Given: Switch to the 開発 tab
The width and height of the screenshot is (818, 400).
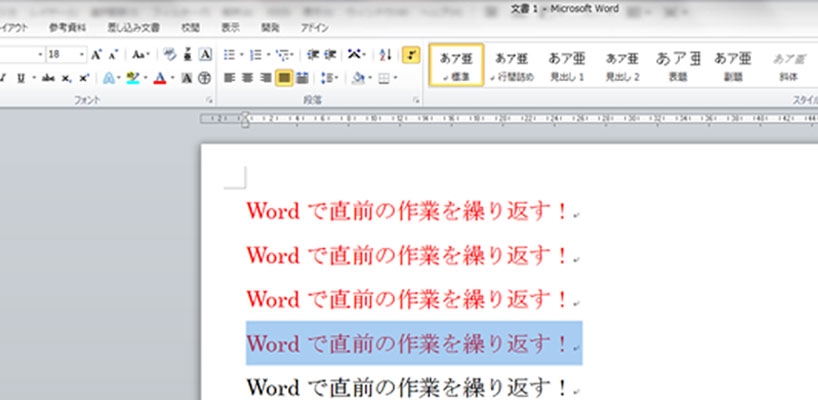Looking at the screenshot, I should [270, 28].
